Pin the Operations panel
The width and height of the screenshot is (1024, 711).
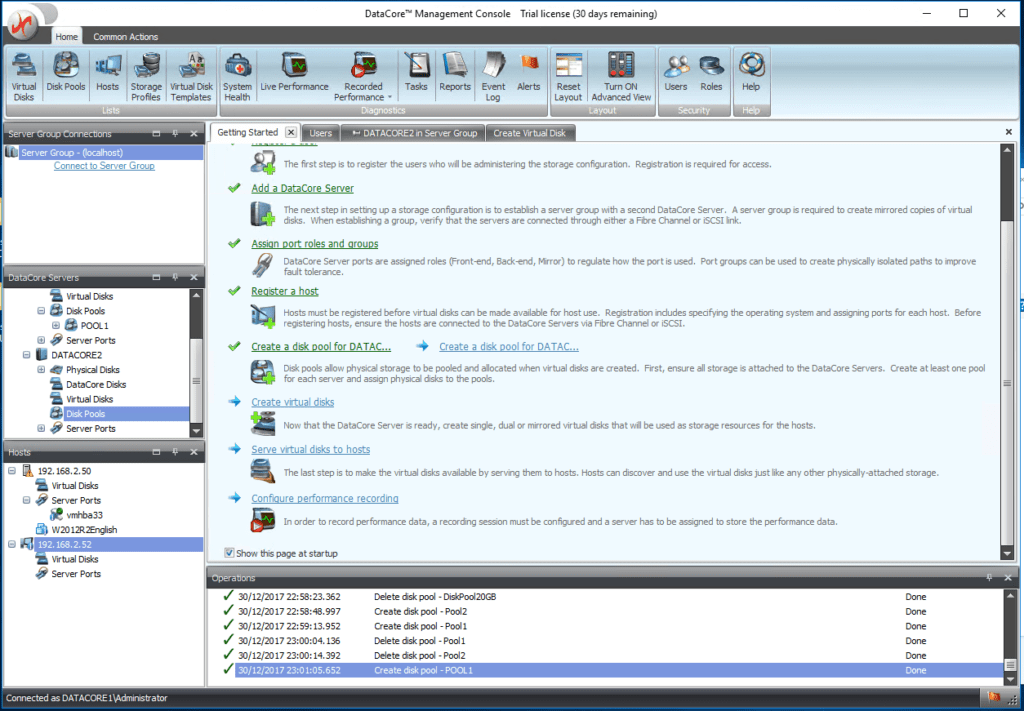pyautogui.click(x=989, y=577)
